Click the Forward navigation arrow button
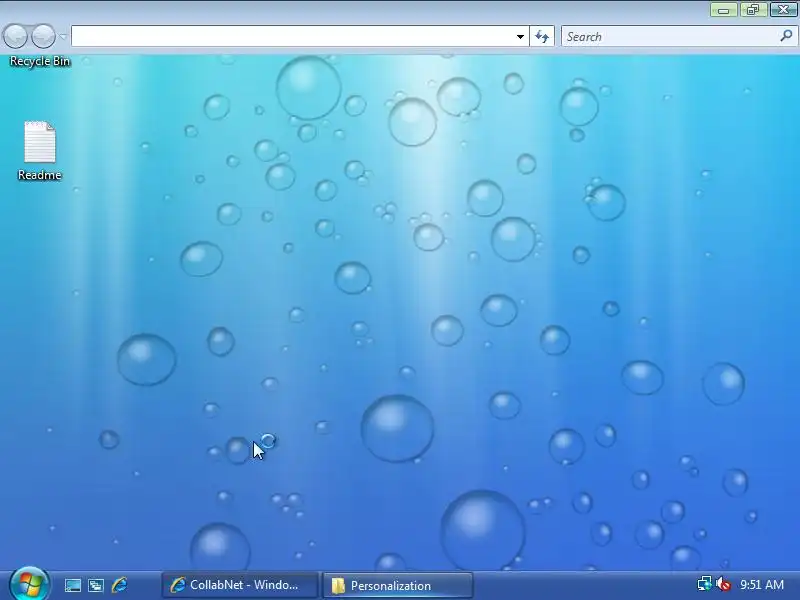 pyautogui.click(x=43, y=36)
